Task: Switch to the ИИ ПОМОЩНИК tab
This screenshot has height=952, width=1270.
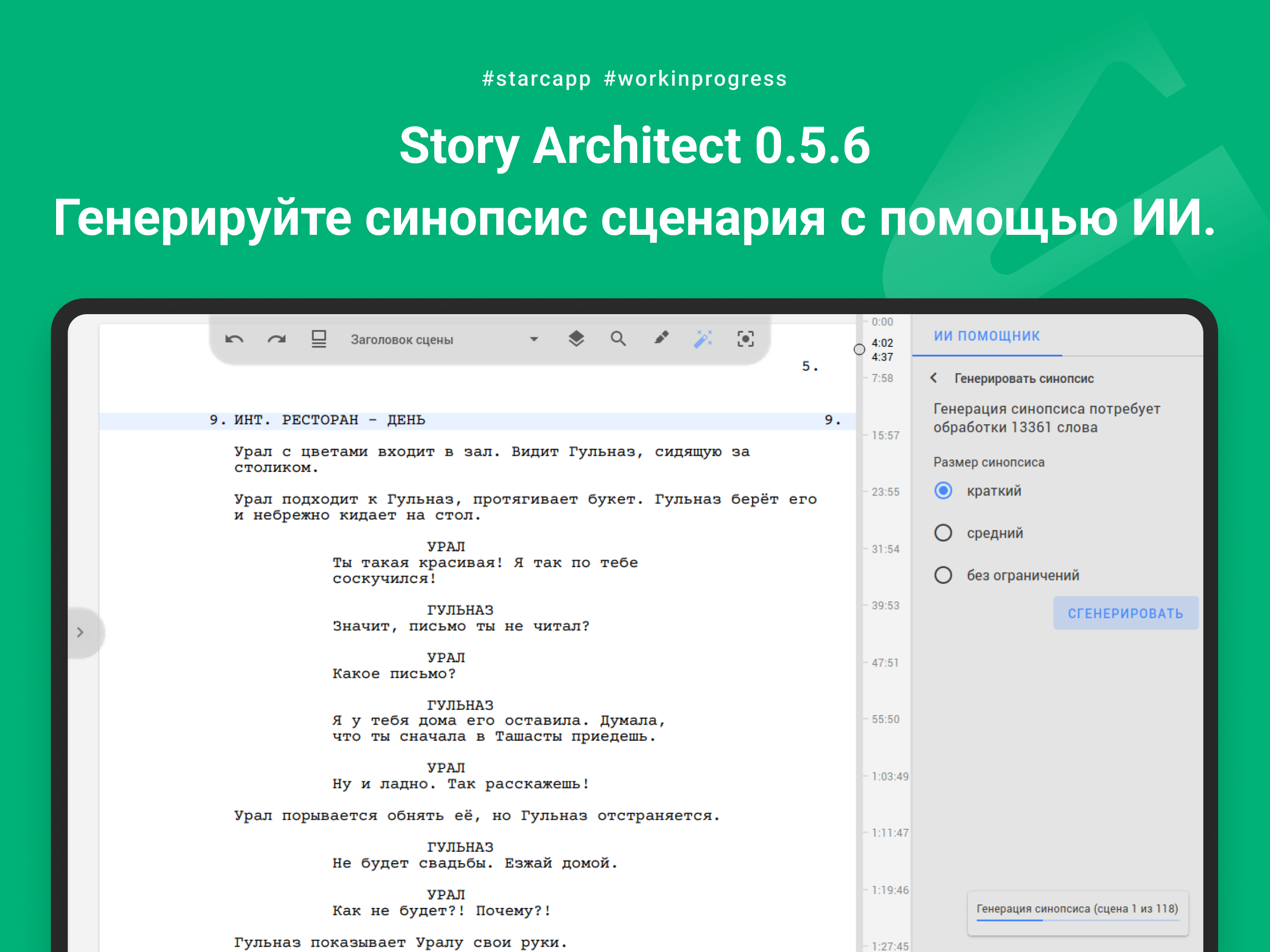Action: click(x=987, y=336)
